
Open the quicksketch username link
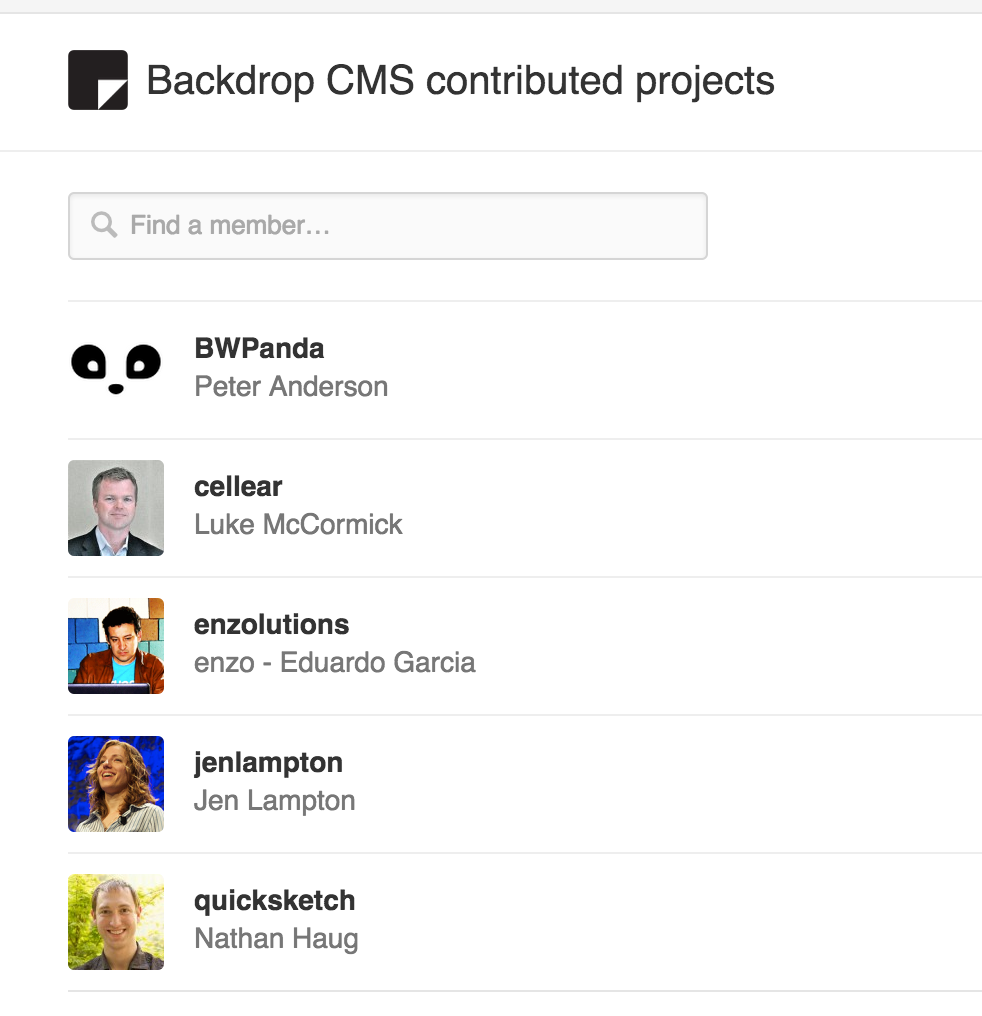[274, 901]
